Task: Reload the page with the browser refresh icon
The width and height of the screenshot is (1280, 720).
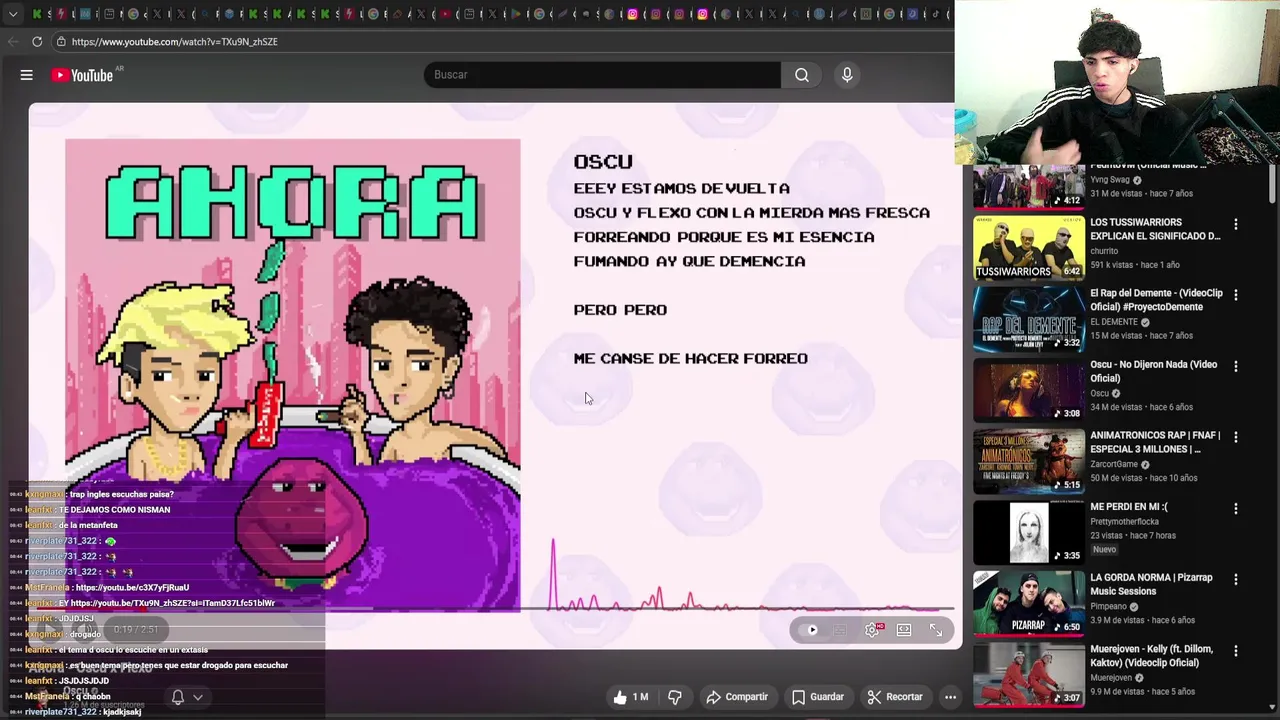Action: coord(37,42)
